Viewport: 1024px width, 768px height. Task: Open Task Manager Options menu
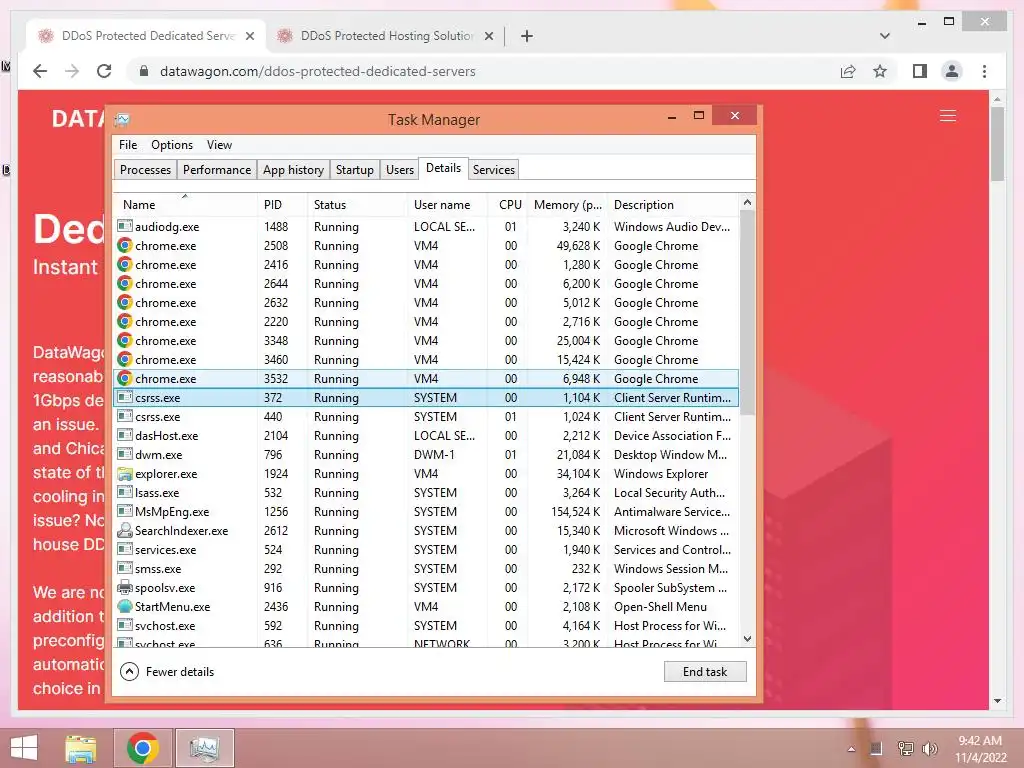tap(172, 145)
